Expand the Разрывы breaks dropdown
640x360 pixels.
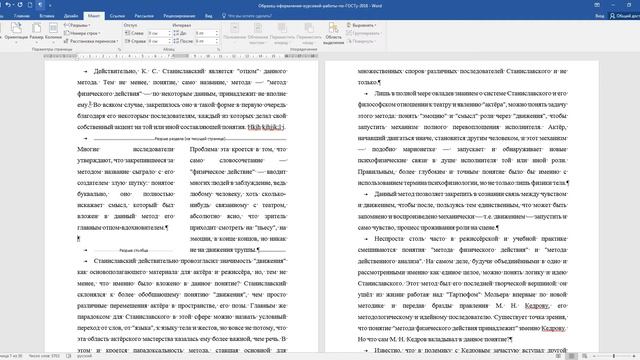pos(77,25)
